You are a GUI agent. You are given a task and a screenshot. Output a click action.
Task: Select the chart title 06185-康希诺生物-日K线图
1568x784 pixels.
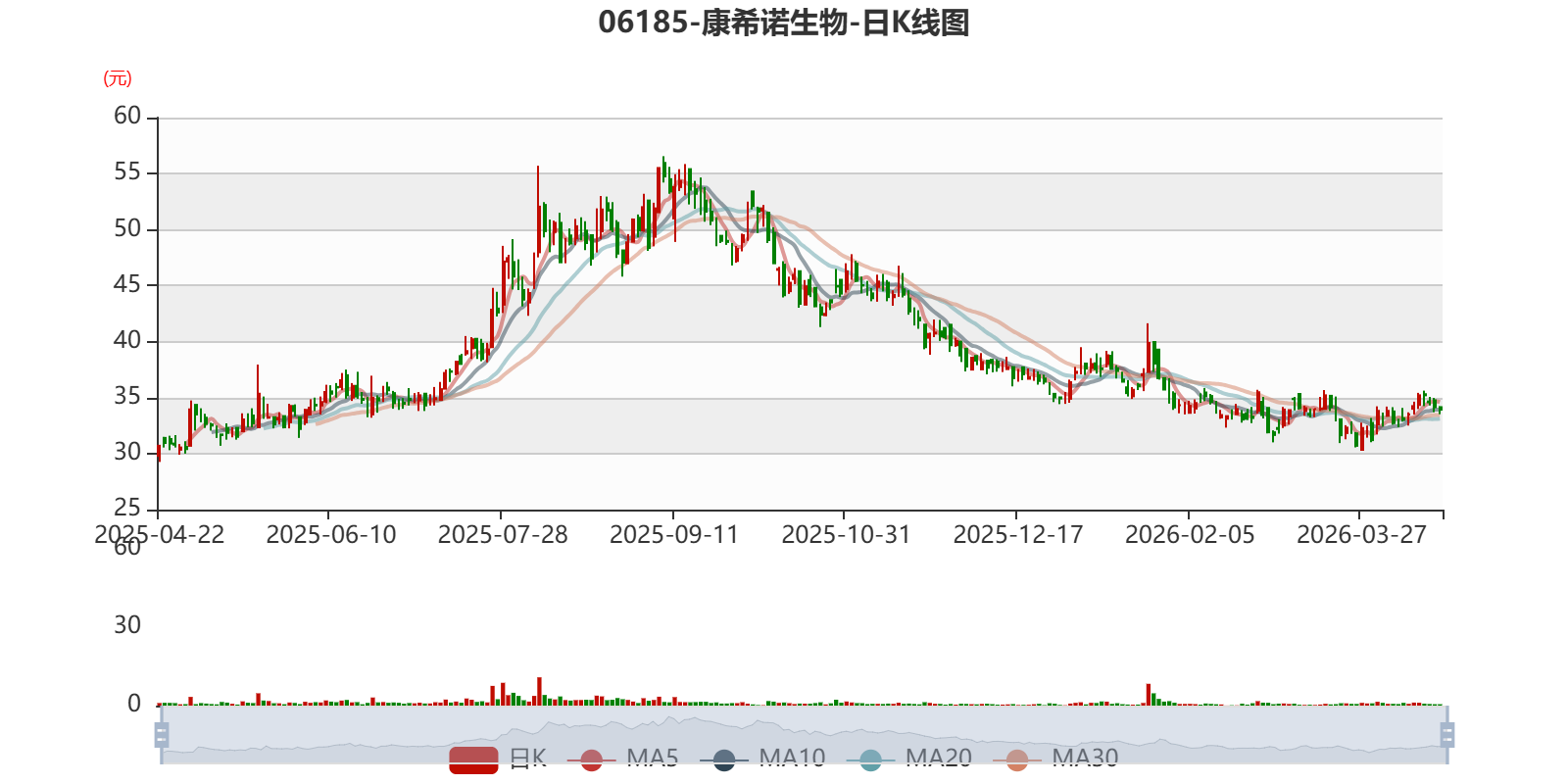click(784, 23)
